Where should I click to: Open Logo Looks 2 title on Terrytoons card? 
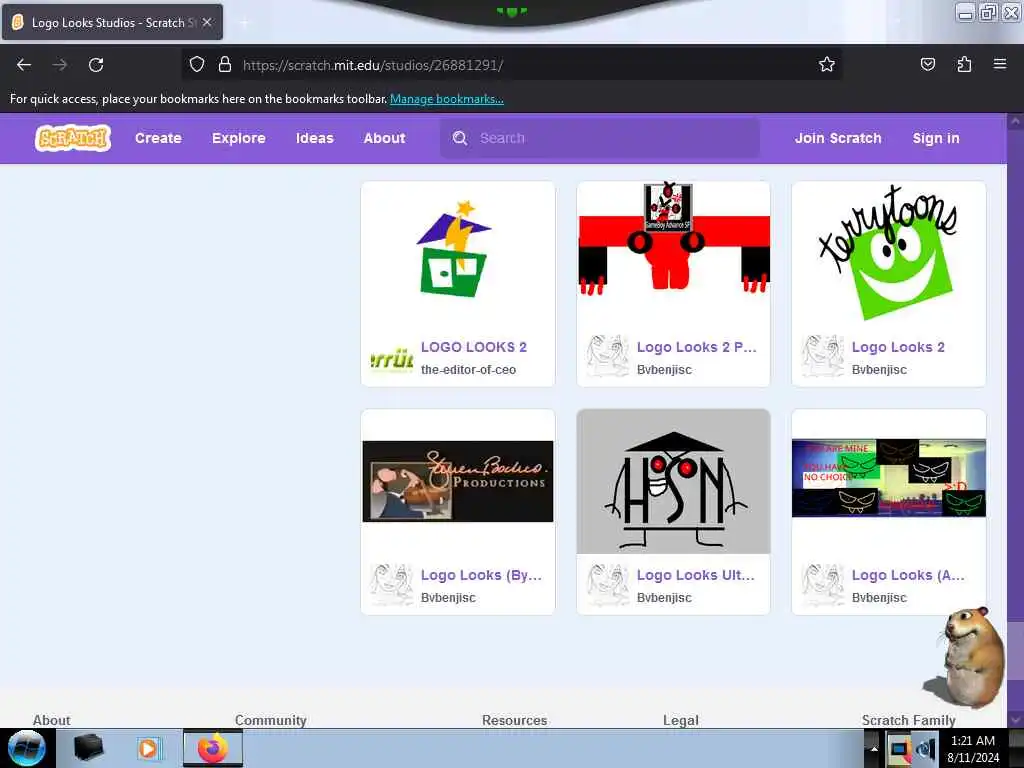click(x=898, y=347)
